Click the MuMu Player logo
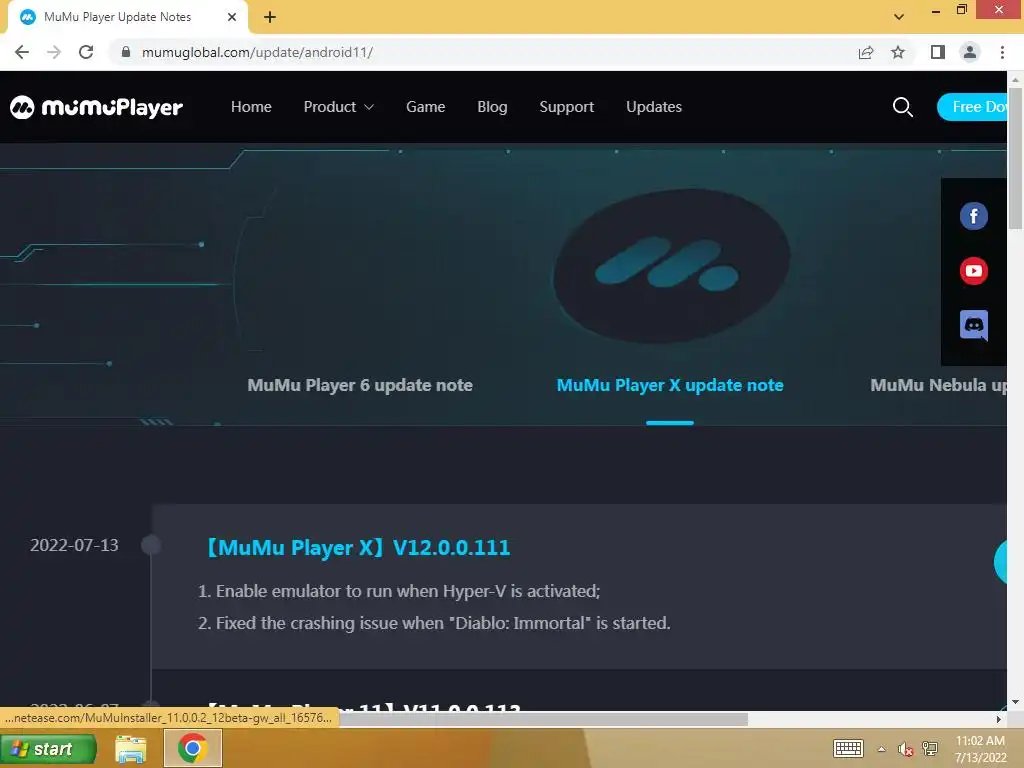This screenshot has height=768, width=1024. point(96,107)
